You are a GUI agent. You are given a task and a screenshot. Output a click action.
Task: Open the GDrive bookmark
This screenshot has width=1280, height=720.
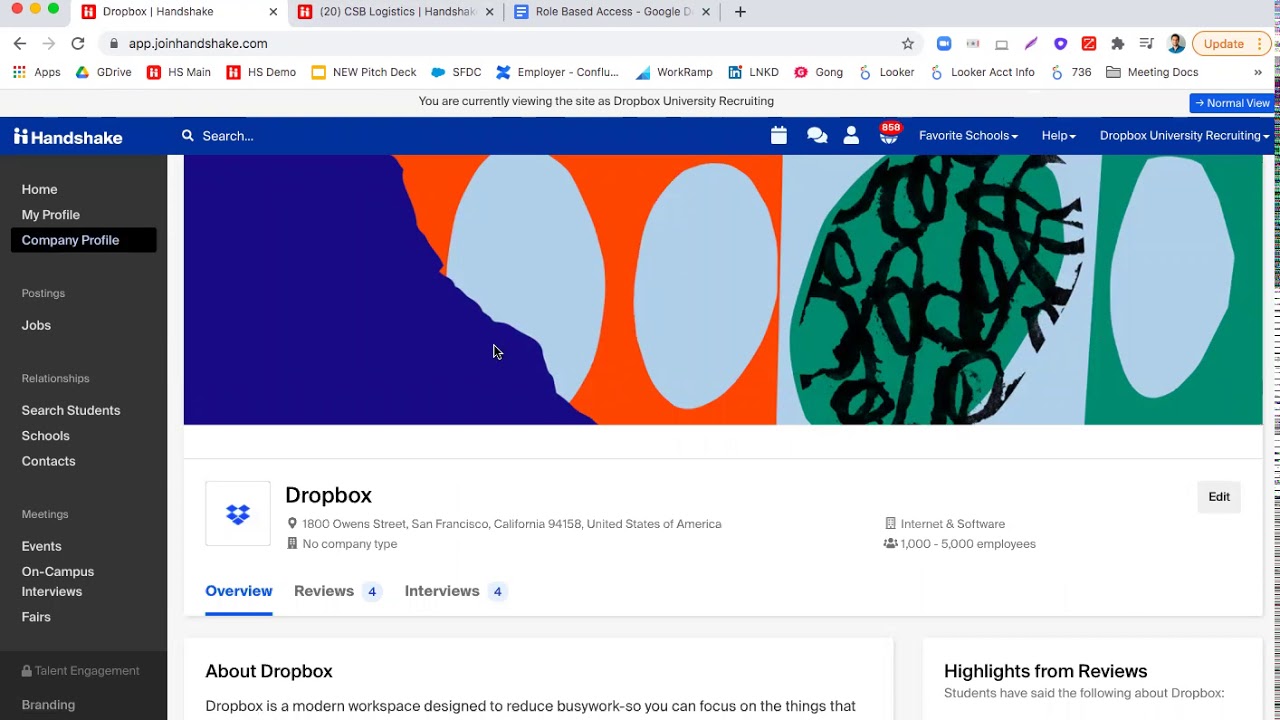click(x=104, y=72)
